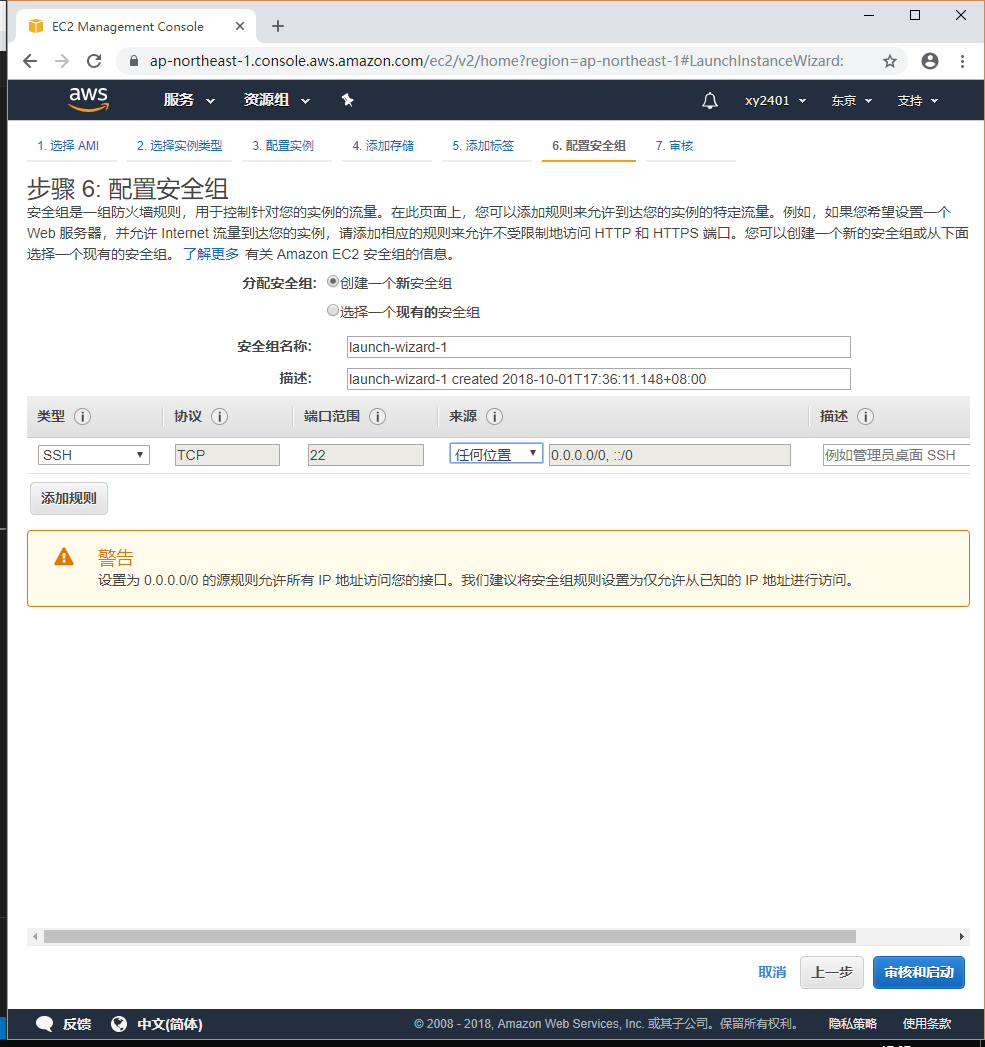Click the feedback speech bubble icon
Screen dimensions: 985x1047
[x=45, y=1024]
